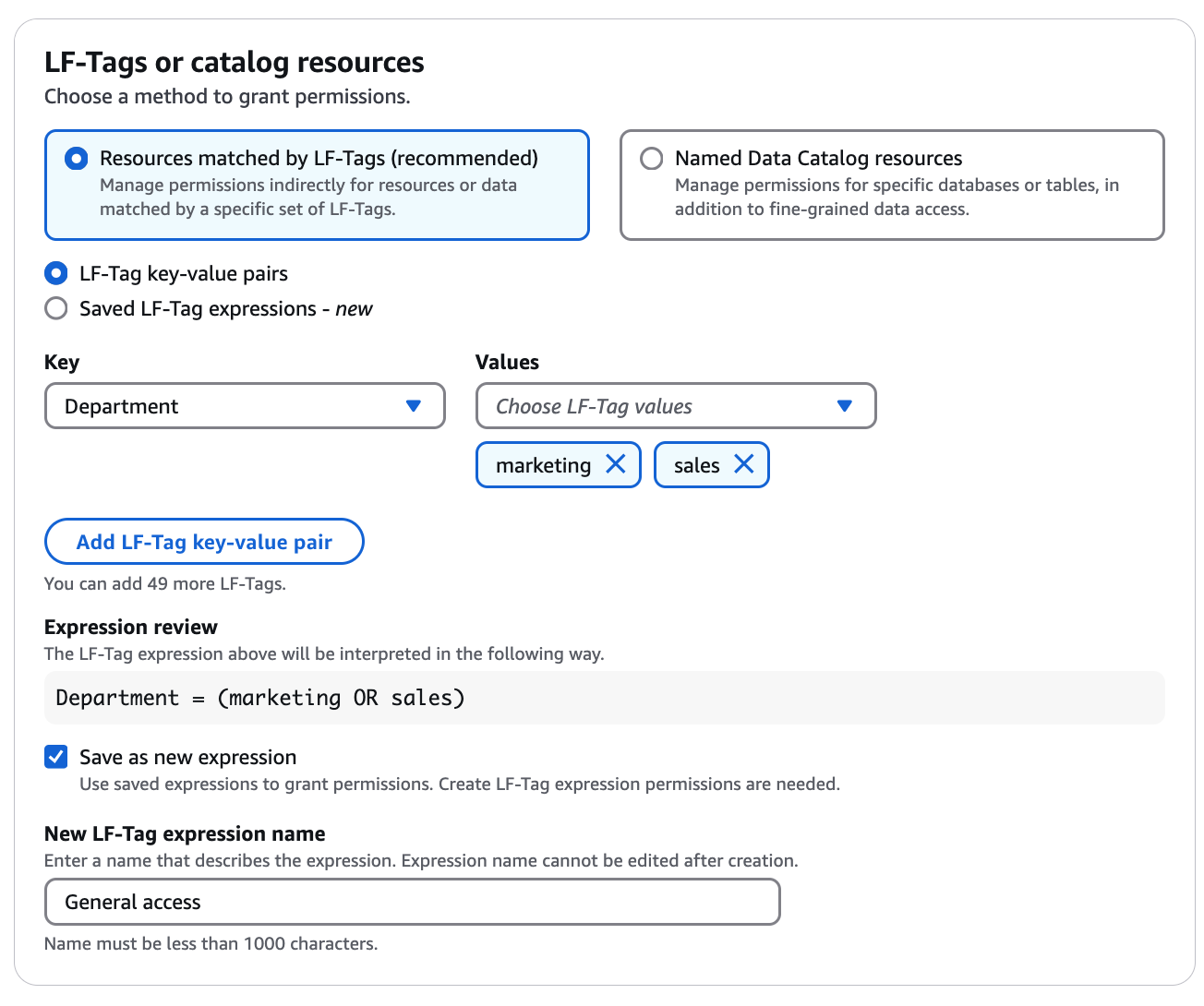Open the Key dropdown showing Department
Image resolution: width=1204 pixels, height=1006 pixels.
click(245, 406)
